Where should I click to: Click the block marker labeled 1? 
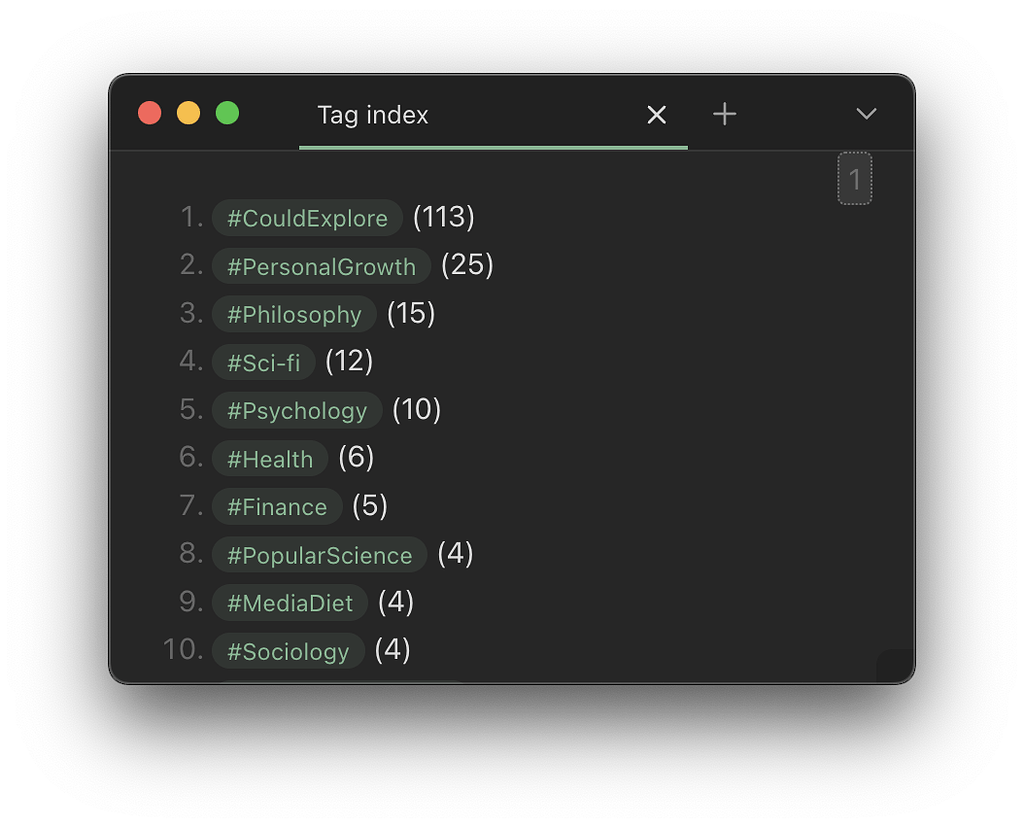[855, 179]
